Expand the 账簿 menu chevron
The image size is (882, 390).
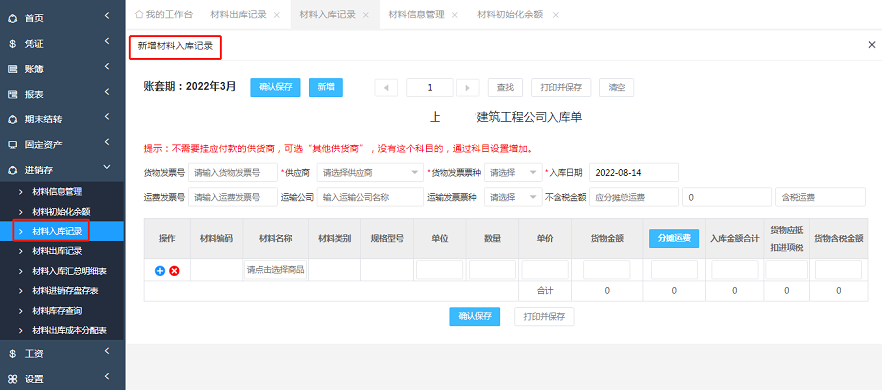coord(107,67)
